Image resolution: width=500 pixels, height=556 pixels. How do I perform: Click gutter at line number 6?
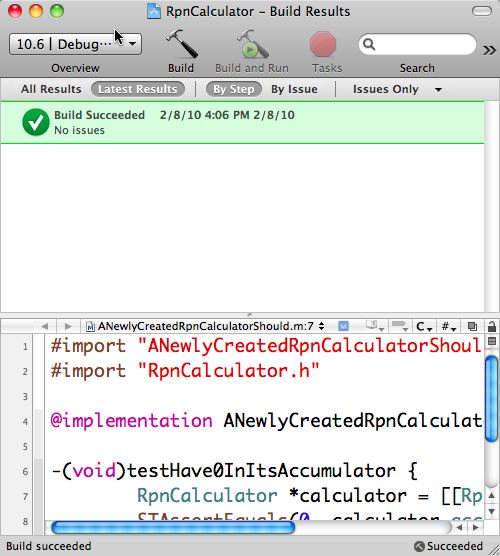(25, 471)
